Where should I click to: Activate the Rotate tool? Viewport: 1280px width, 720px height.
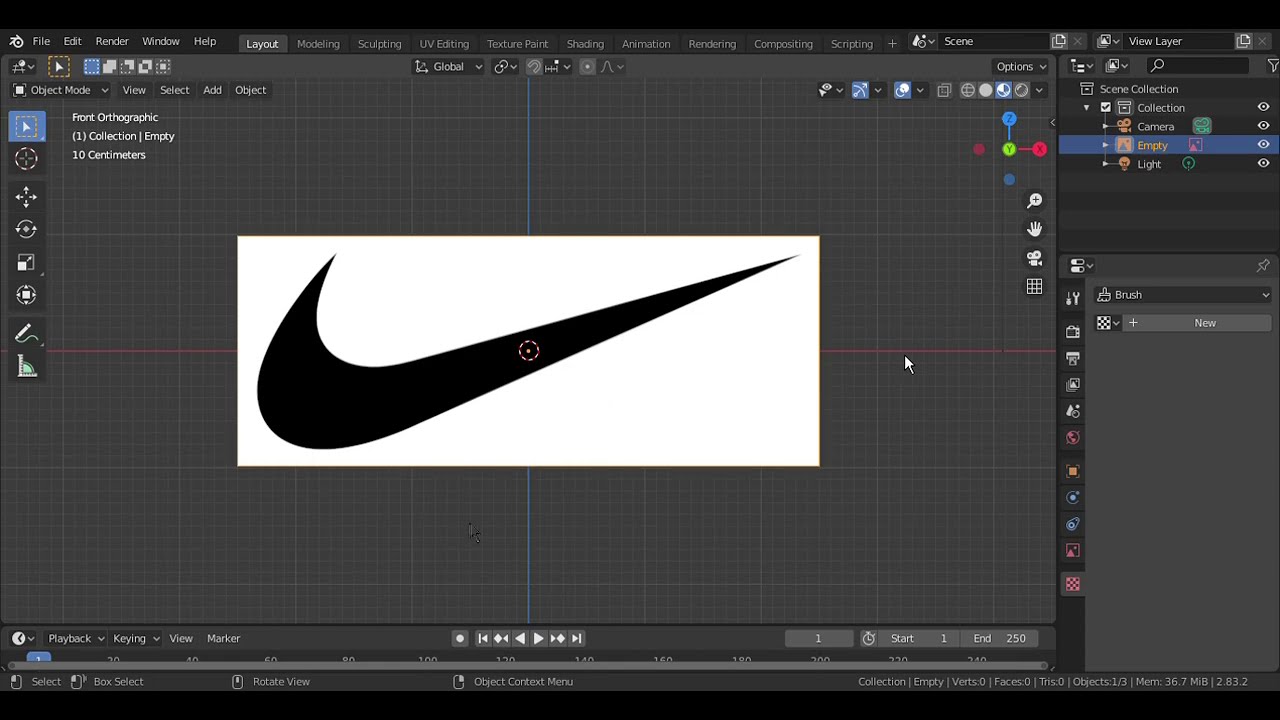[26, 229]
